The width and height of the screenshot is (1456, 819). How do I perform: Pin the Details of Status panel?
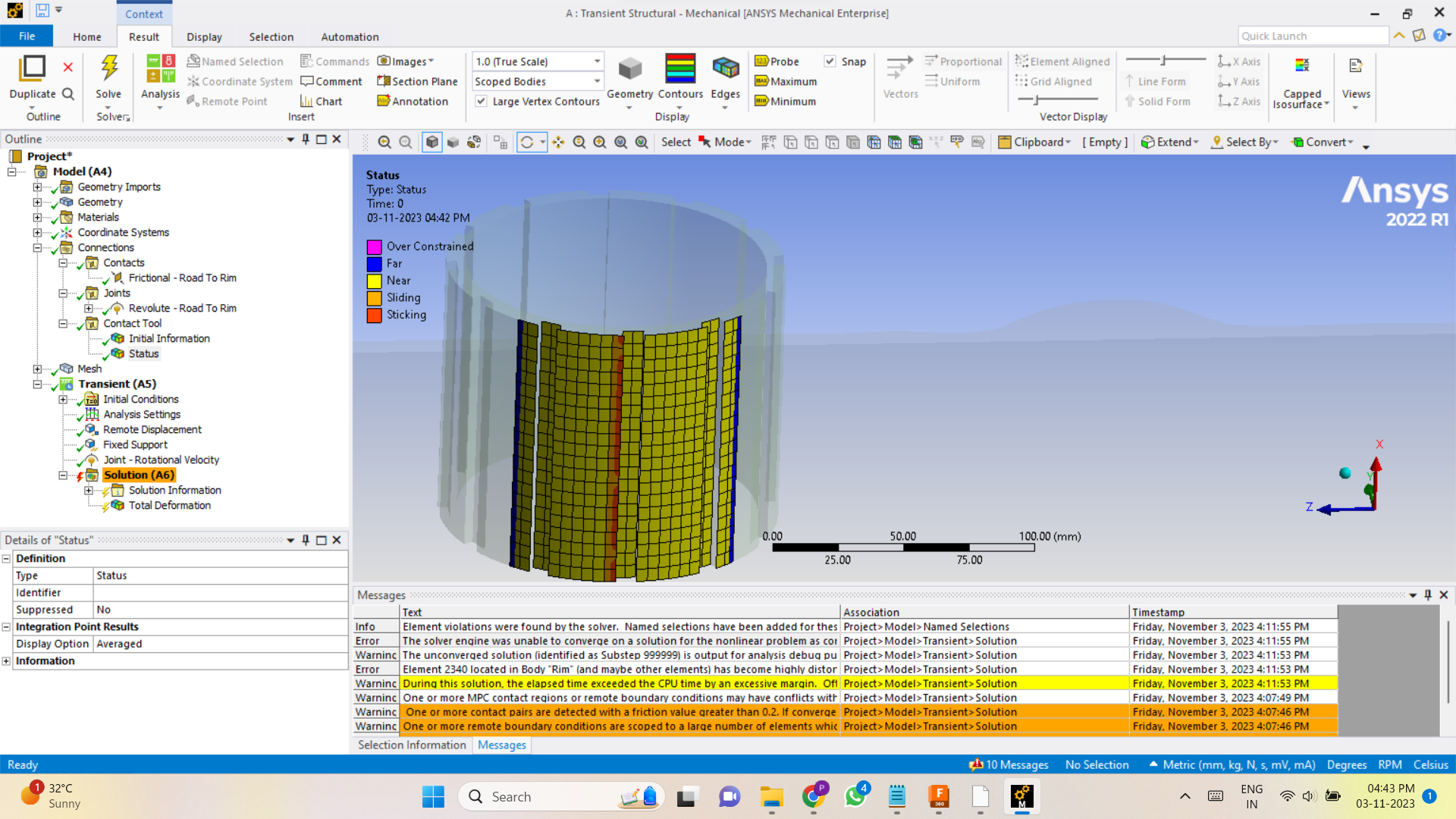pos(306,540)
